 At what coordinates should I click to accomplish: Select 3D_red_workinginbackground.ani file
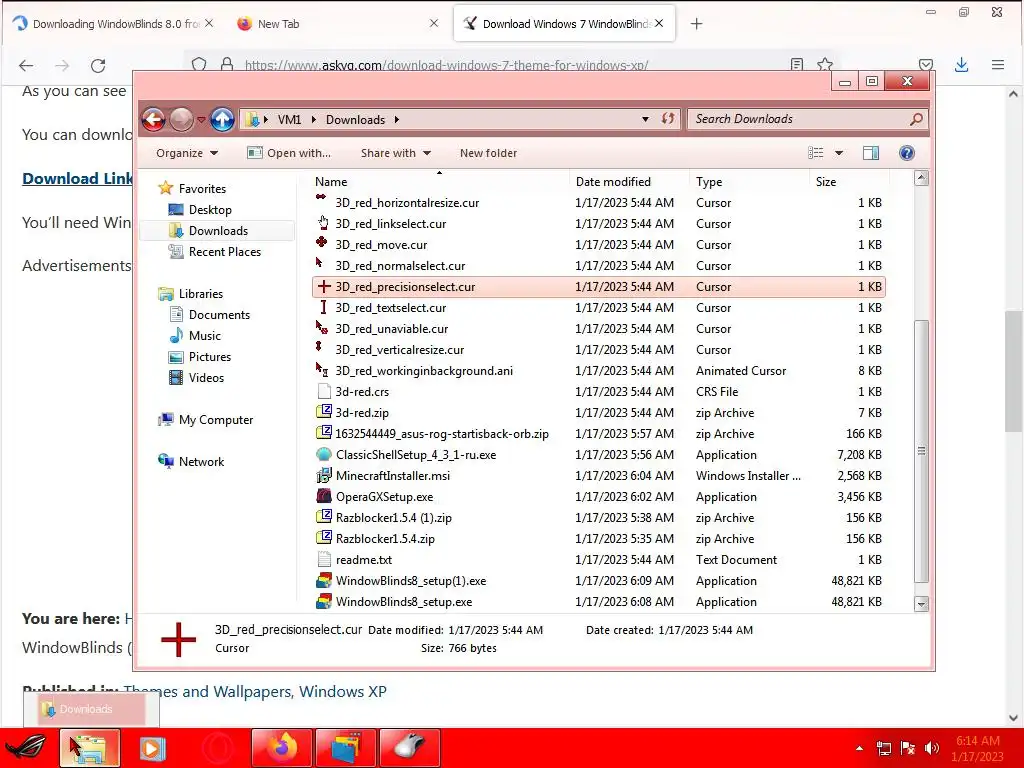click(x=599, y=370)
